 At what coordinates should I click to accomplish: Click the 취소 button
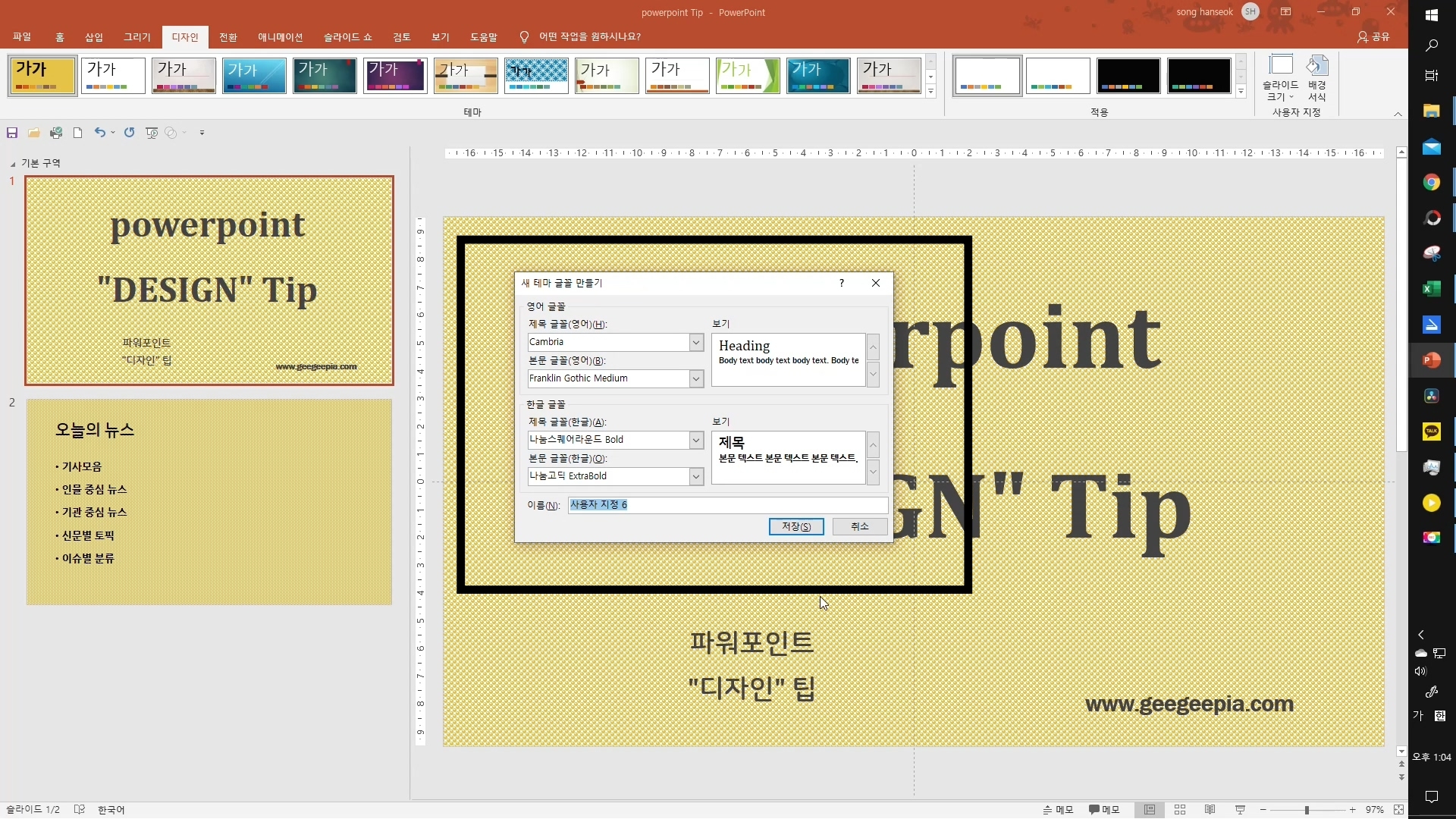(859, 526)
